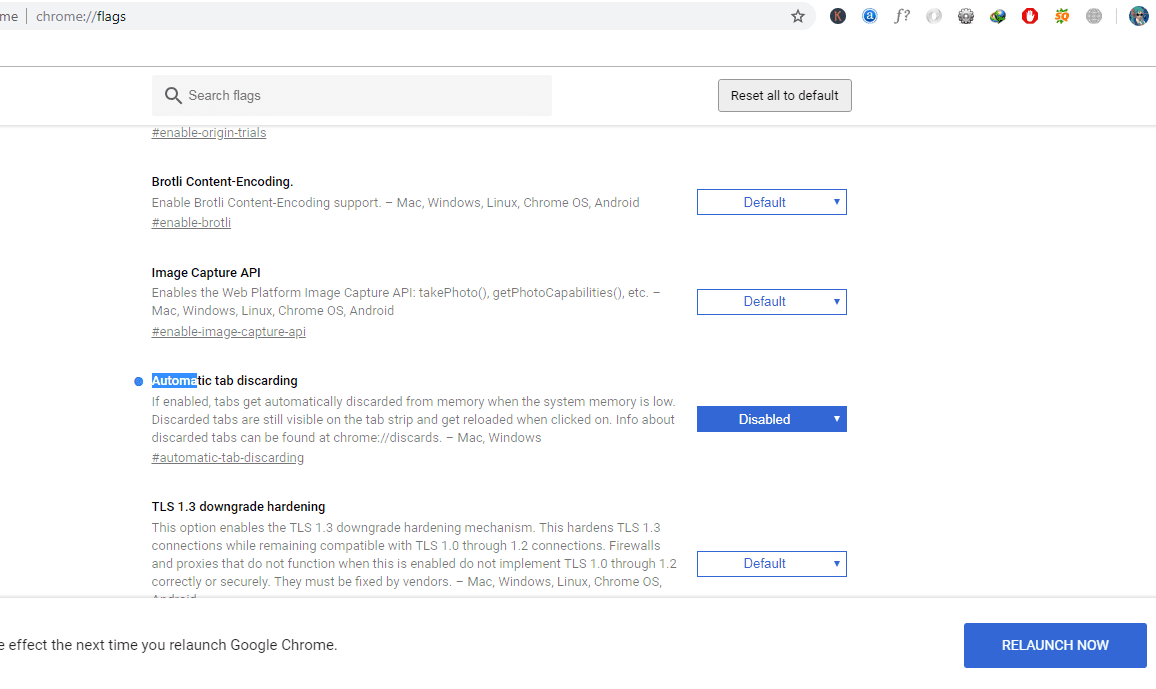The image size is (1156, 689).
Task: Click the blue circle 'a' extension icon
Action: (870, 16)
